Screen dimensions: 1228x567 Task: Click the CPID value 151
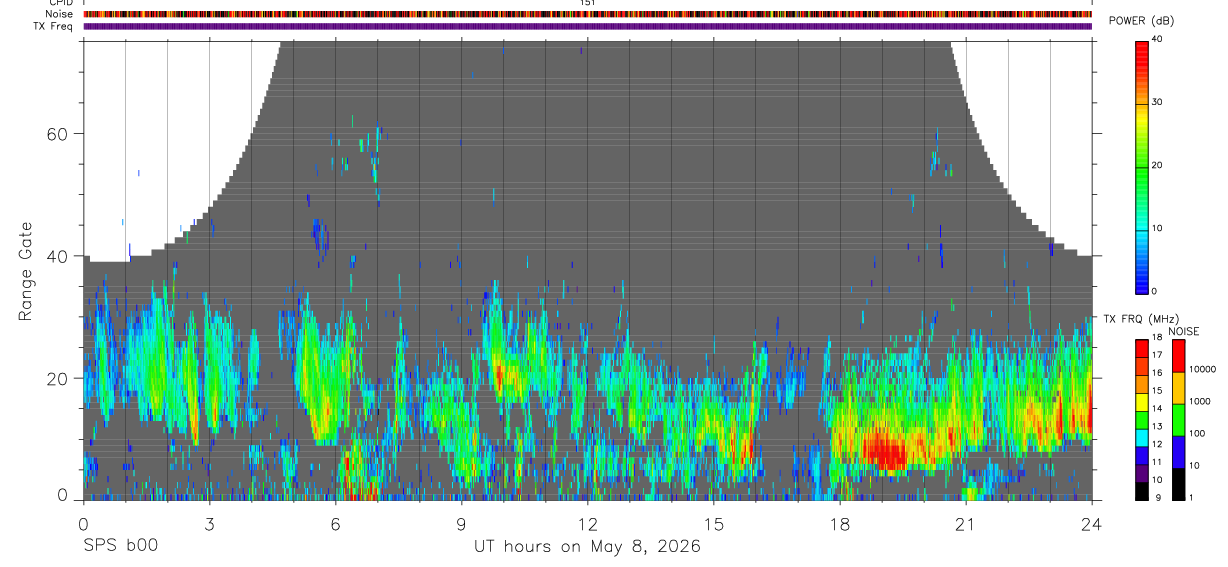point(587,3)
